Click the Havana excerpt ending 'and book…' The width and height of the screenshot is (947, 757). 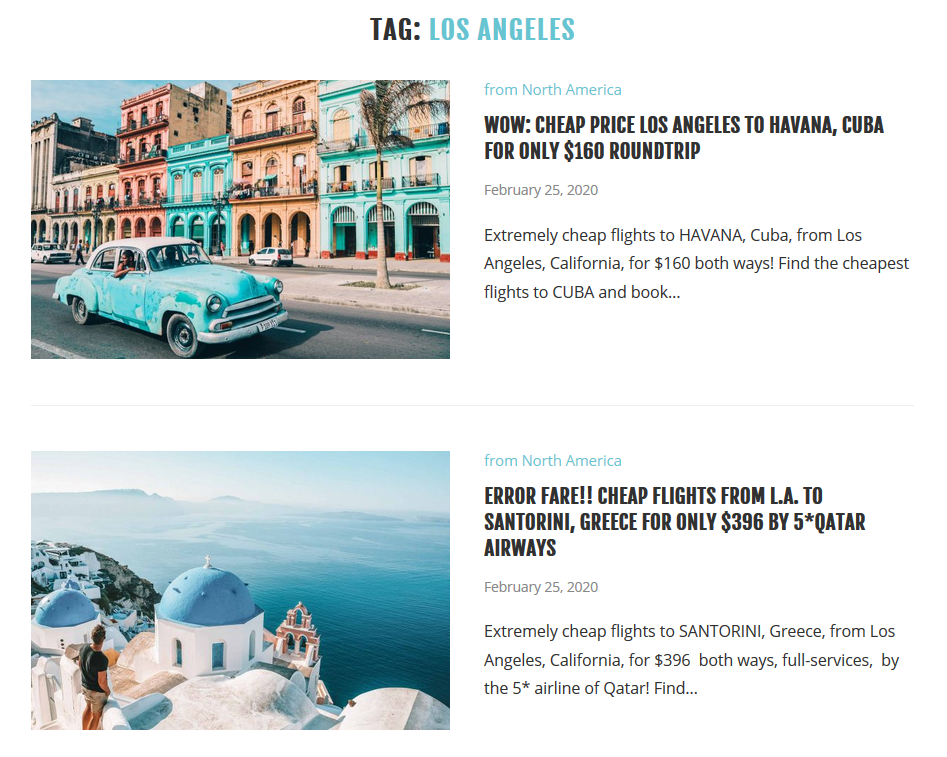point(696,263)
